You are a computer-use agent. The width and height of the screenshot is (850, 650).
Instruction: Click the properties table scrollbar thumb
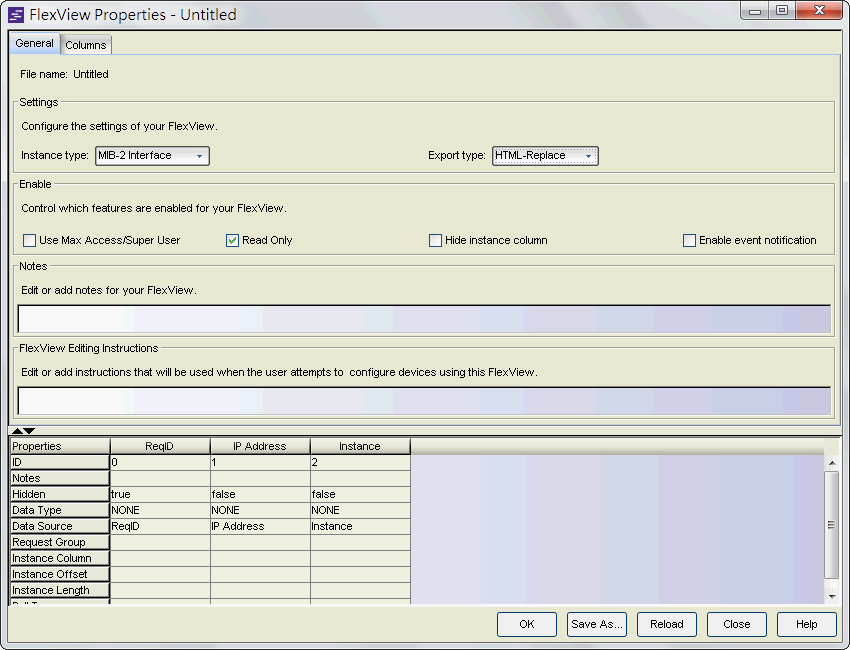[x=832, y=525]
